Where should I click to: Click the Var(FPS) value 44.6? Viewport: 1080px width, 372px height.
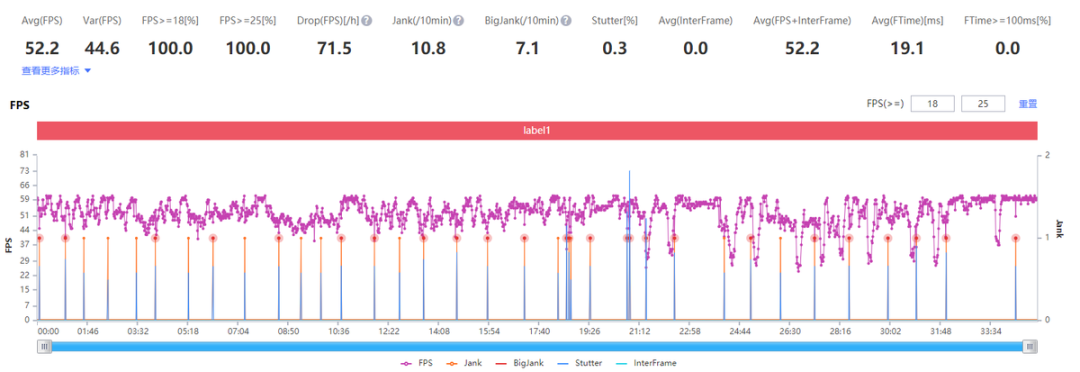[x=103, y=48]
